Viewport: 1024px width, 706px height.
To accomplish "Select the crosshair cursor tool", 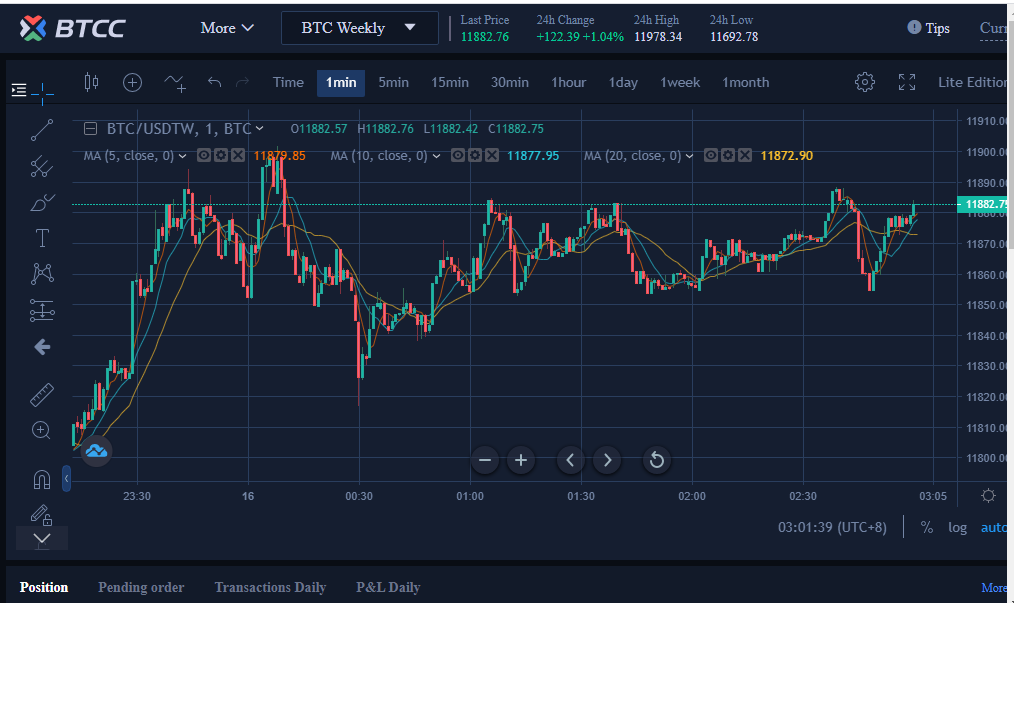I will pyautogui.click(x=42, y=93).
